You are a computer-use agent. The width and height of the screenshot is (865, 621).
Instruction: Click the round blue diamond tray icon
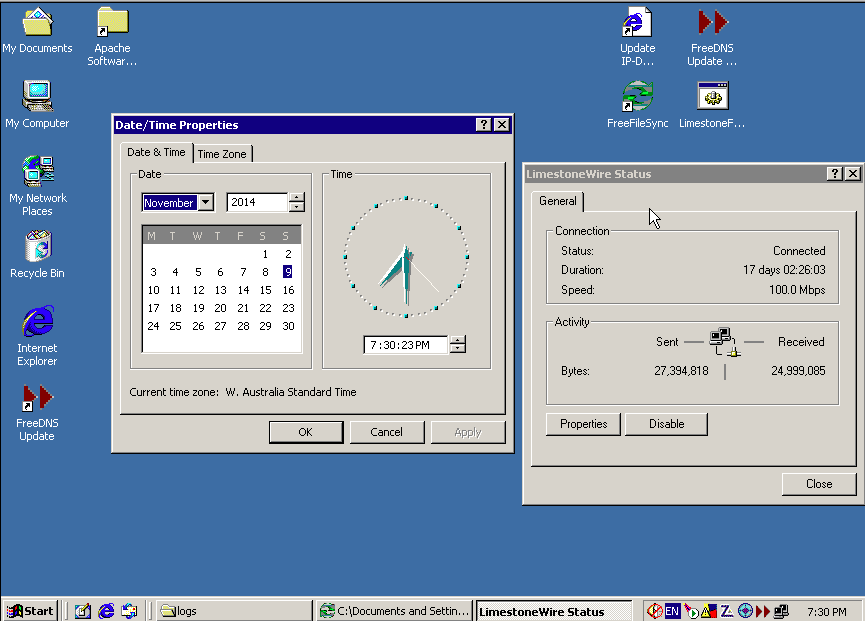(745, 611)
